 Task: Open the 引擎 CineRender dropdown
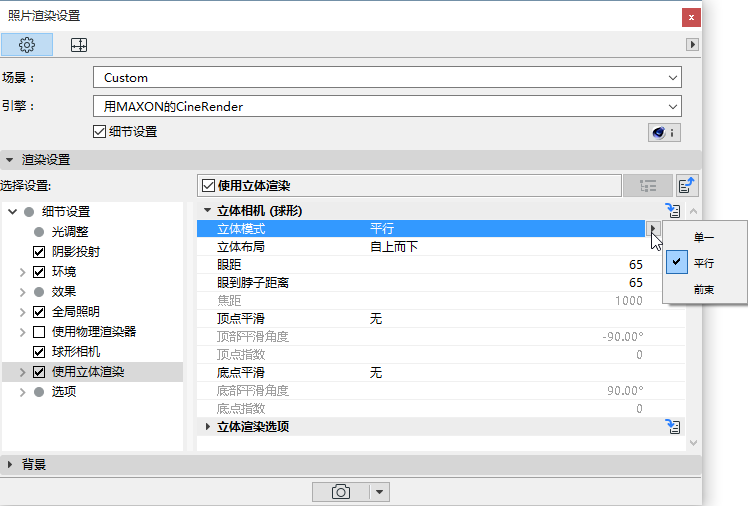point(387,106)
